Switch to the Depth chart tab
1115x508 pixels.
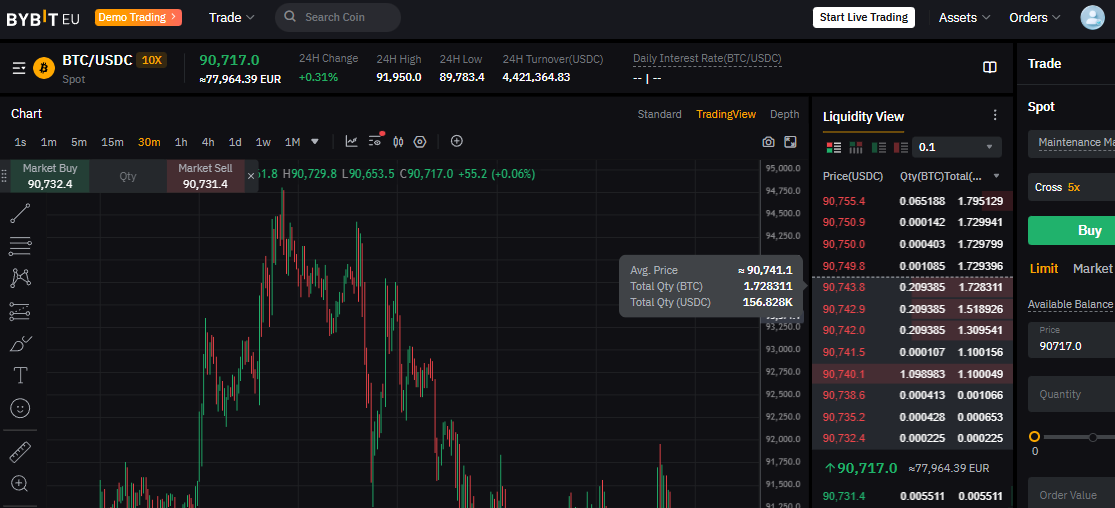point(784,114)
